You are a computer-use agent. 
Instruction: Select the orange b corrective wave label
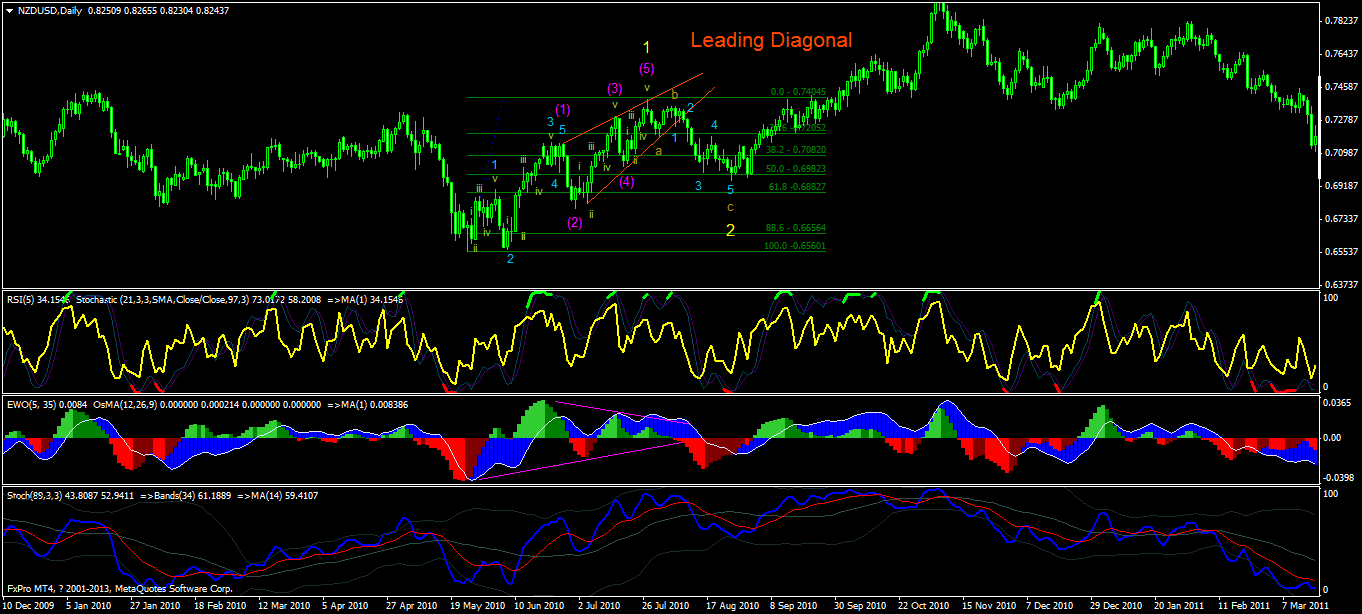[x=675, y=95]
